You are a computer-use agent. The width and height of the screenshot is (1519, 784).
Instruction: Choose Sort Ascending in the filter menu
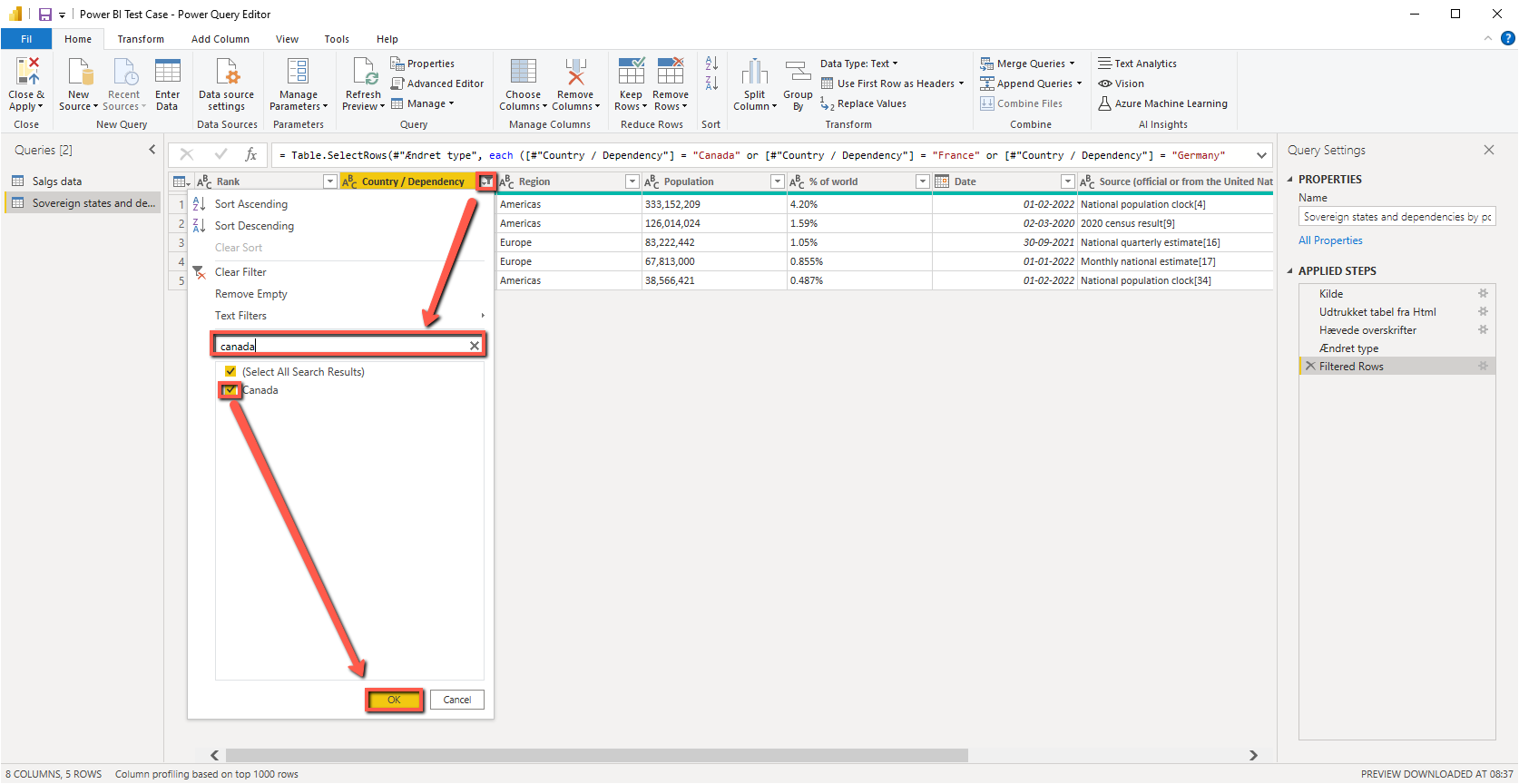pyautogui.click(x=251, y=204)
